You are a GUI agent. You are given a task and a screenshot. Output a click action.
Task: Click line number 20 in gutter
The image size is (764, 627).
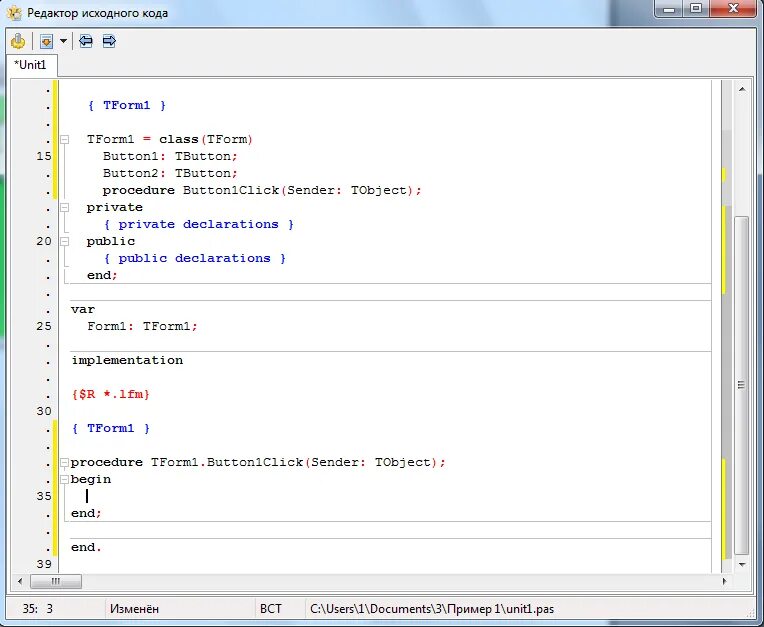44,242
